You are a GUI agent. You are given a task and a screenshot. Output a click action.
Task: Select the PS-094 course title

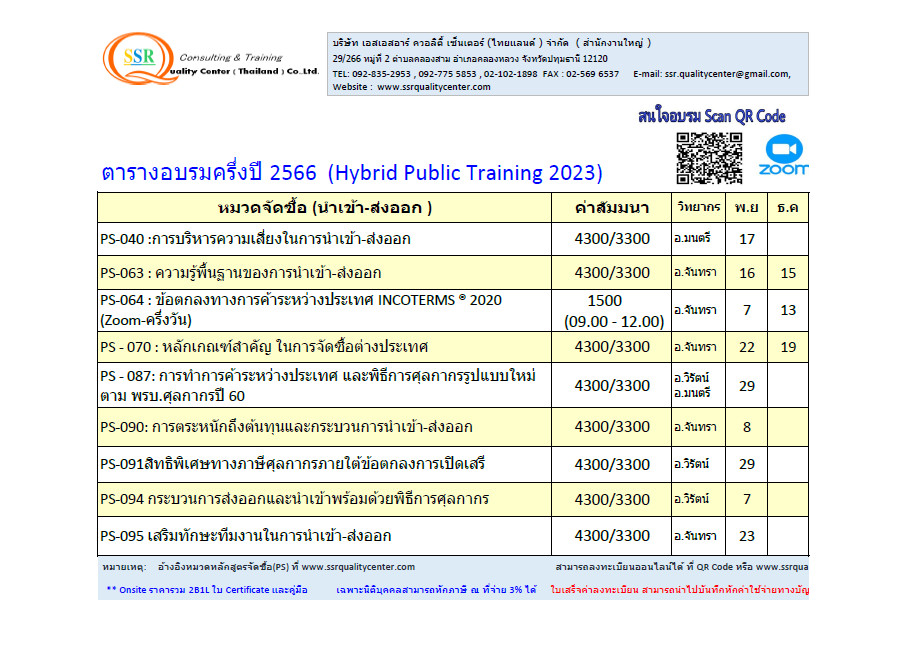[294, 499]
